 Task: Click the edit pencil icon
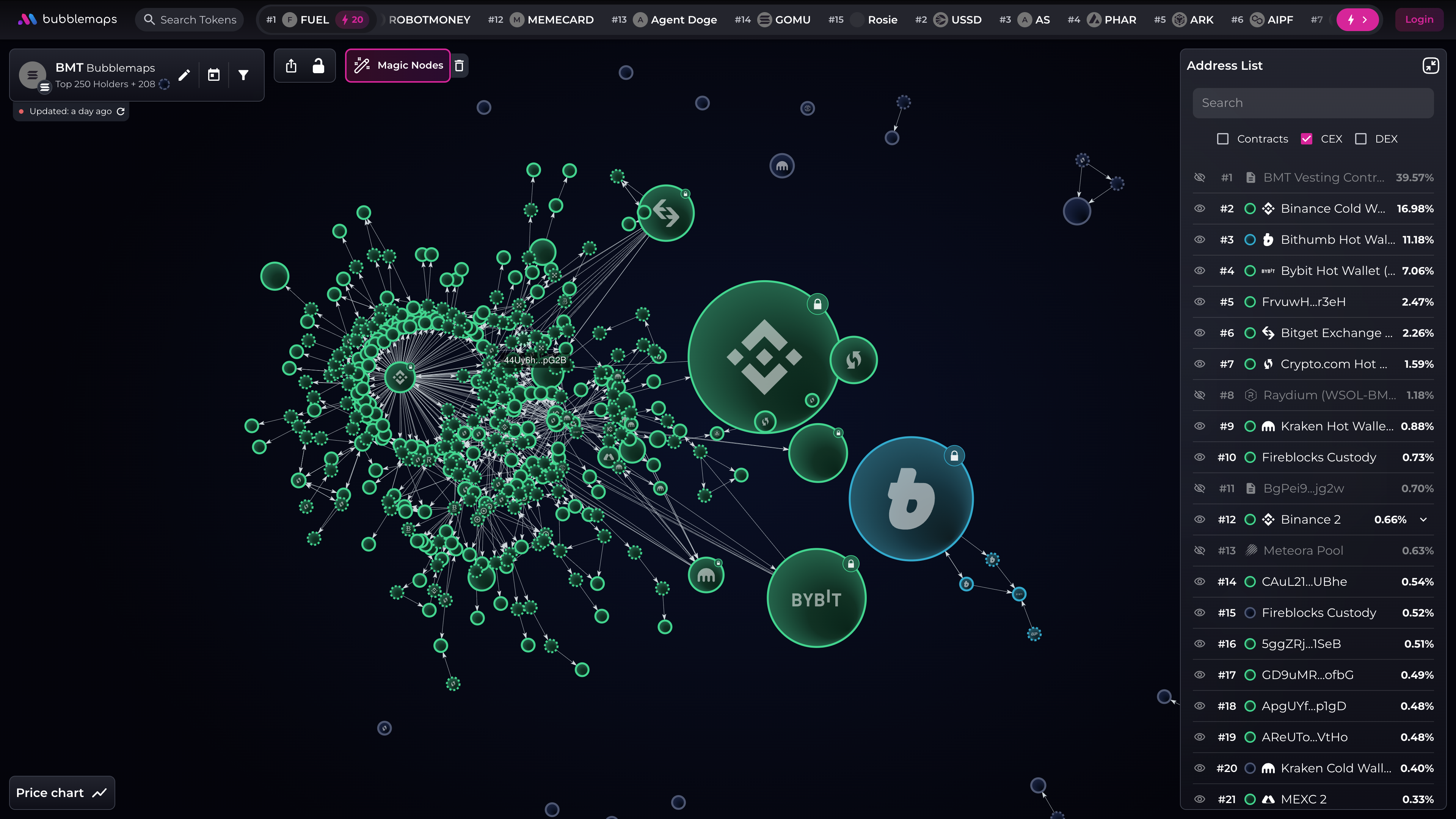pos(184,75)
